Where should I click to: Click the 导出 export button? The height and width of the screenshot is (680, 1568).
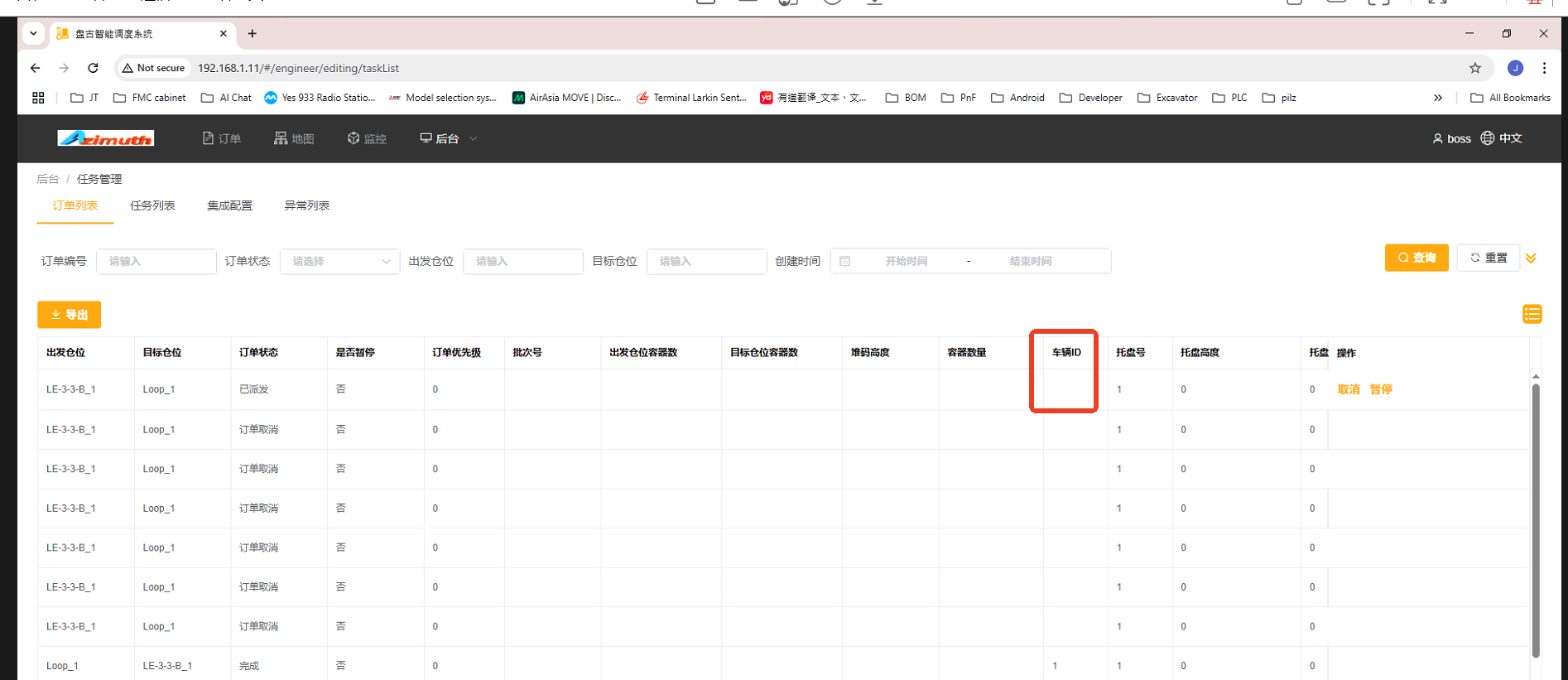click(69, 315)
